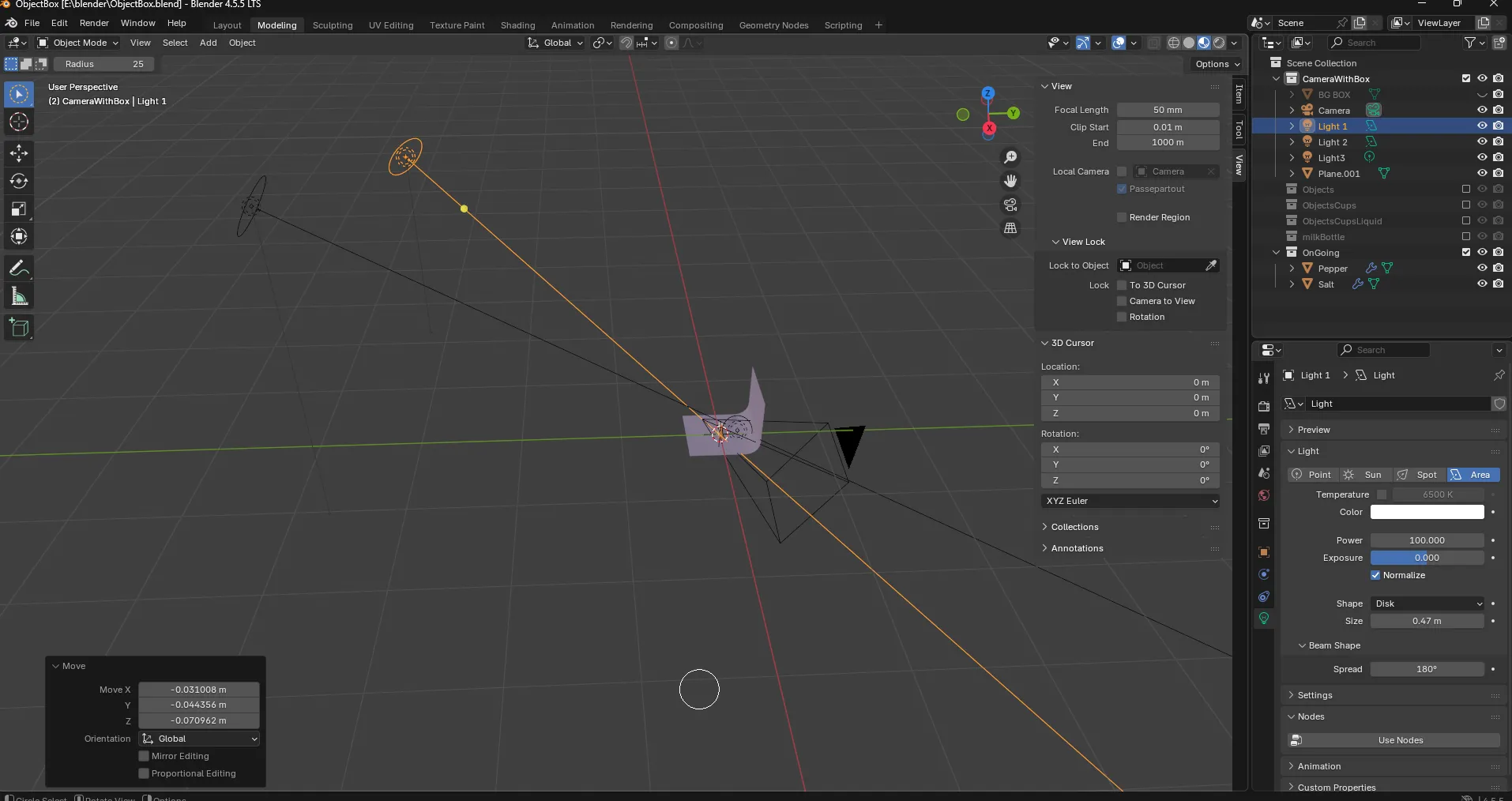Click the Add Cube tool

point(19,328)
